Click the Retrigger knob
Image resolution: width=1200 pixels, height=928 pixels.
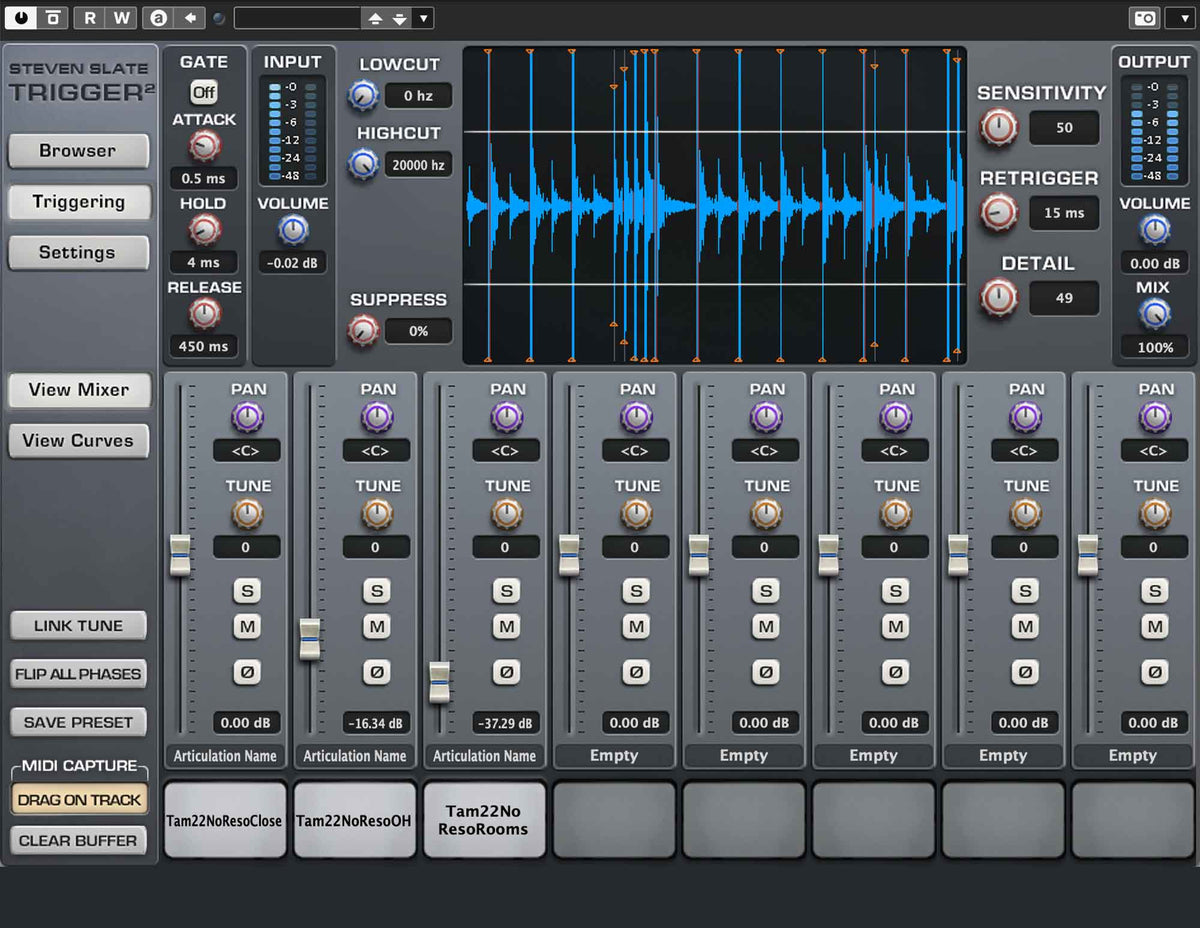[x=998, y=212]
